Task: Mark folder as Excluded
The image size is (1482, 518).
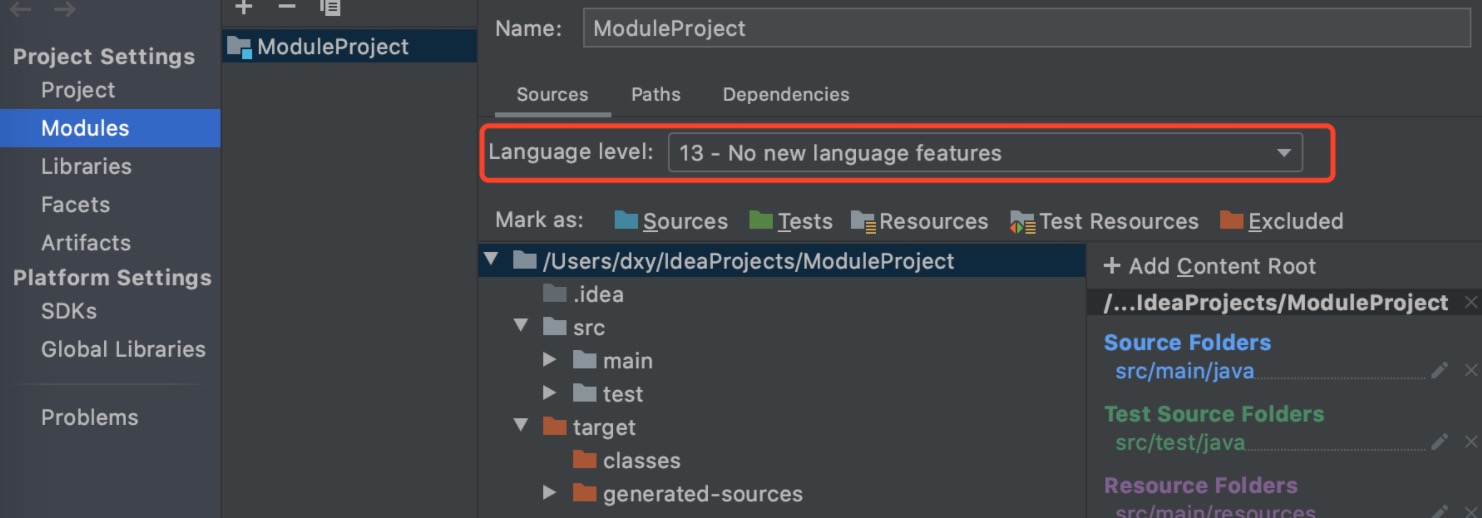Action: pos(1281,221)
